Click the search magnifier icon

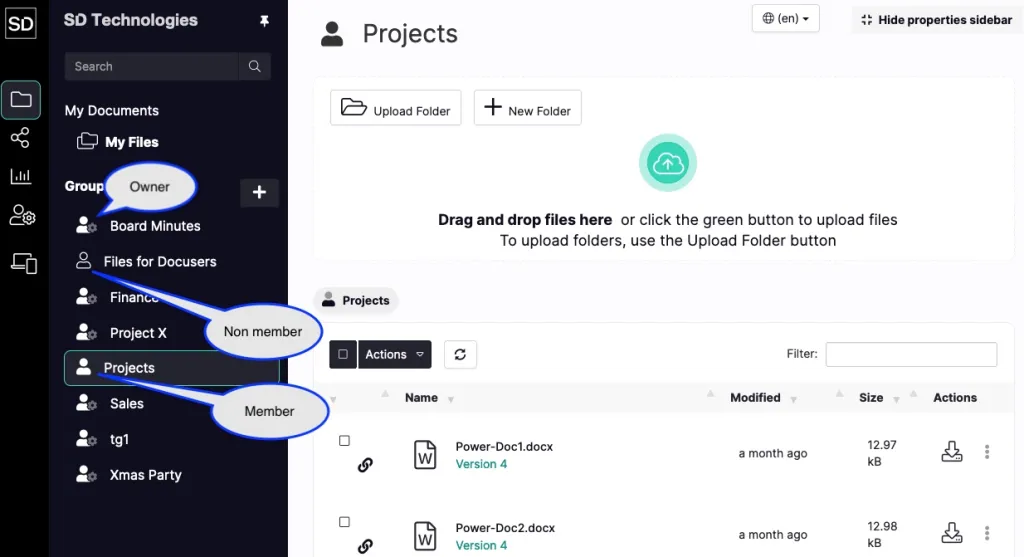255,66
